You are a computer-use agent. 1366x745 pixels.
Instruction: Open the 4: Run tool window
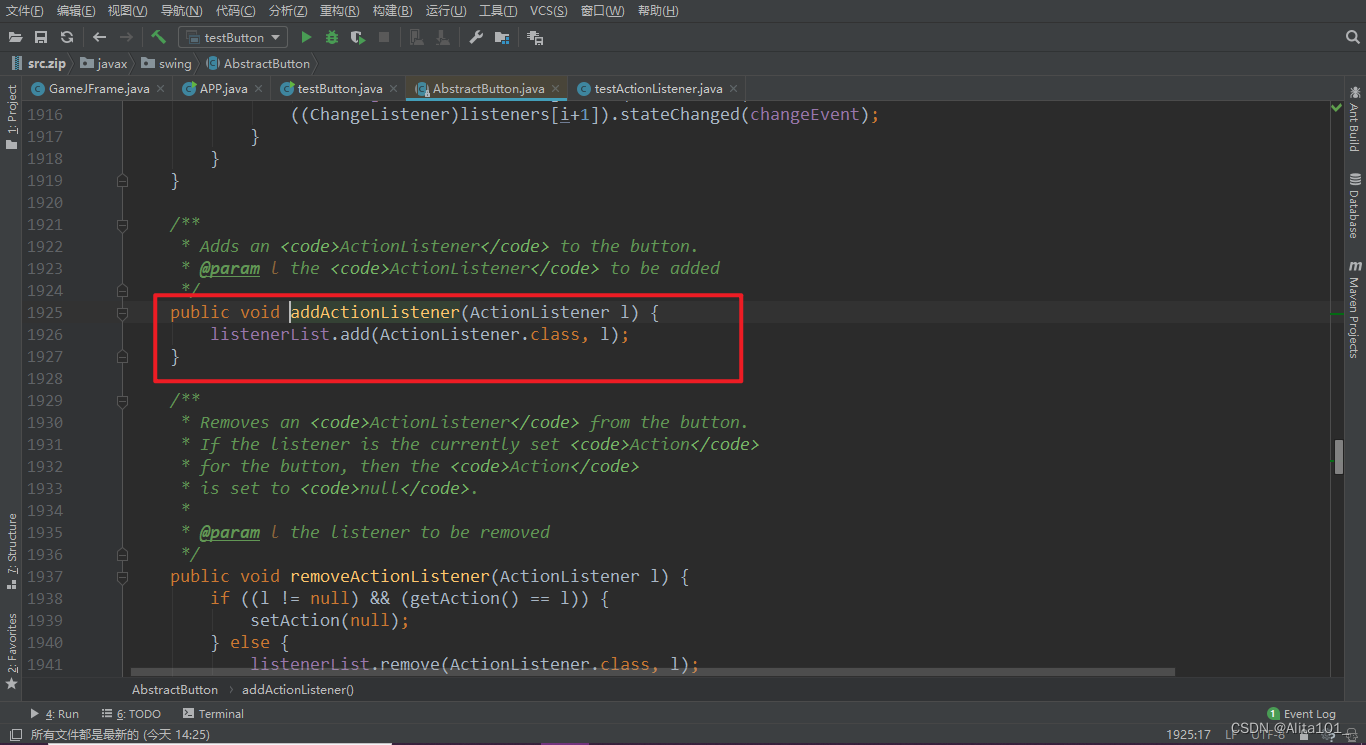point(55,714)
